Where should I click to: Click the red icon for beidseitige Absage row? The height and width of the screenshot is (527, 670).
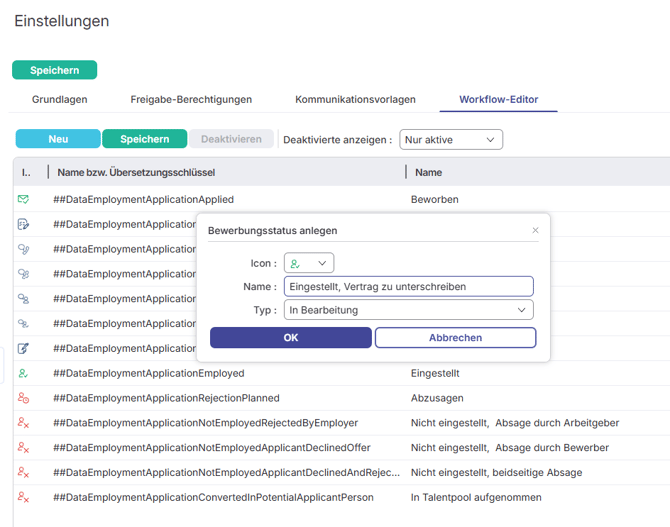[x=23, y=473]
